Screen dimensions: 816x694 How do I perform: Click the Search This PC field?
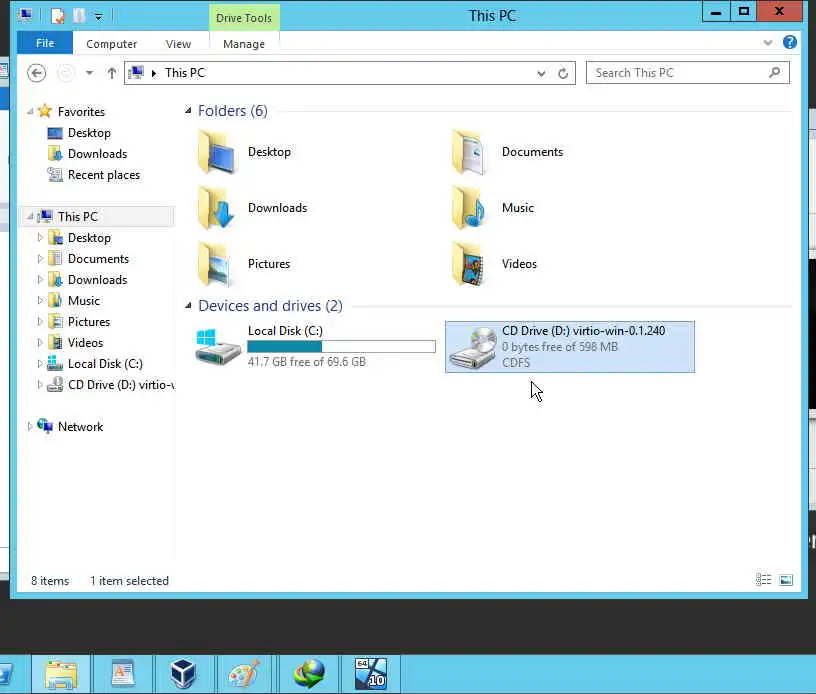(x=687, y=73)
